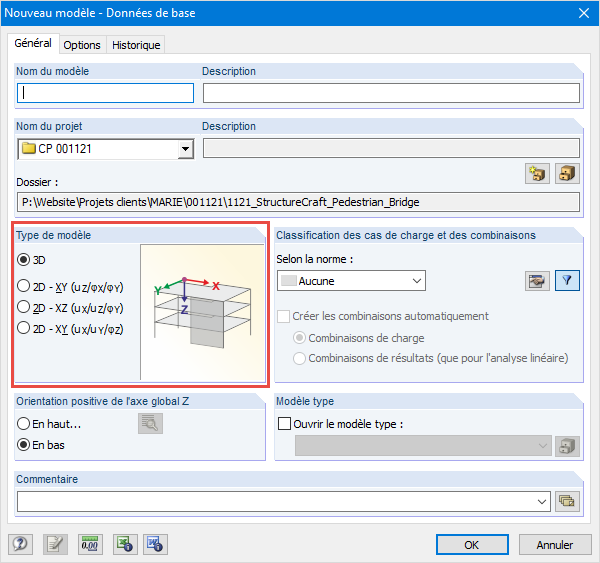Click the 3D model preview image
The image size is (600, 563).
203,312
